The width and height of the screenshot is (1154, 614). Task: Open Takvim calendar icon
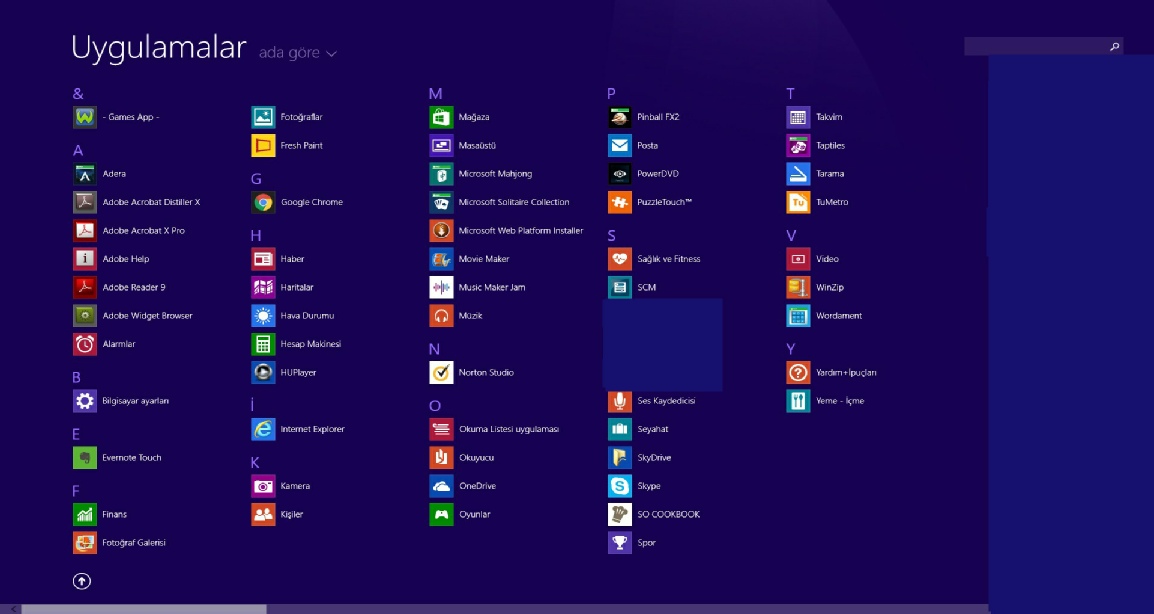click(799, 117)
